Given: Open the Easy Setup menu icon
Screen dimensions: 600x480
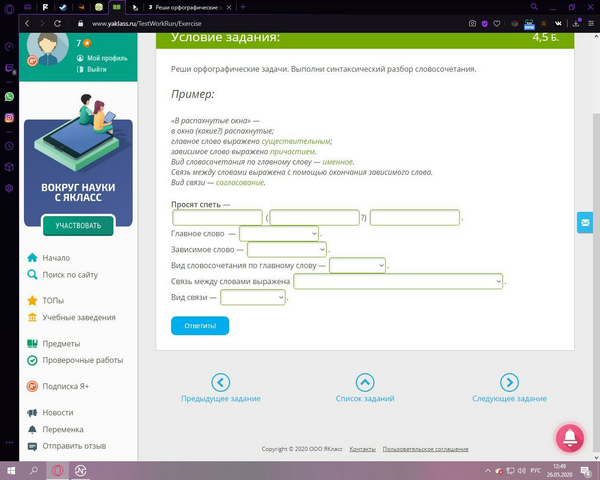Looking at the screenshot, I should 591,24.
